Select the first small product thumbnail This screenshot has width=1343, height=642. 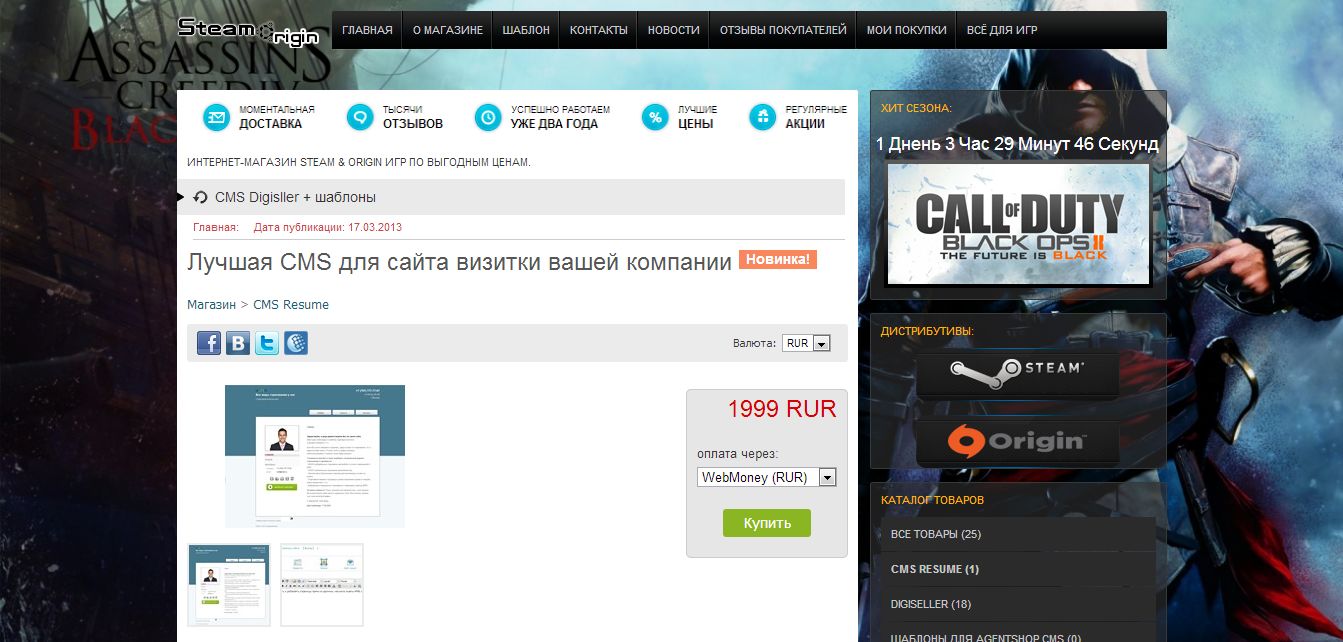(x=230, y=585)
